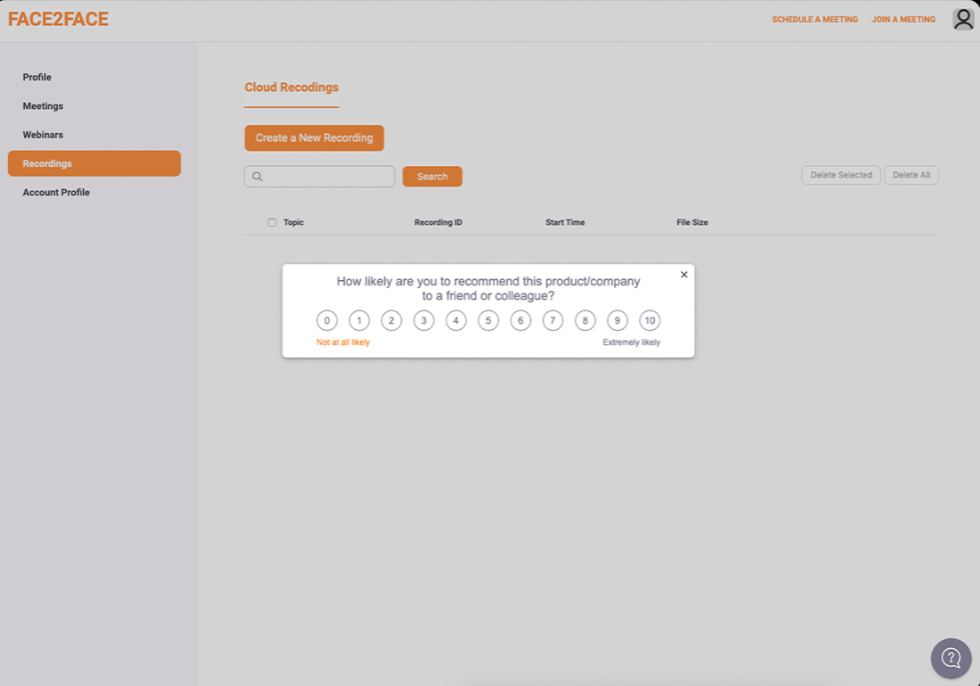Open the Account Profile section
Viewport: 980px width, 686px height.
56,192
